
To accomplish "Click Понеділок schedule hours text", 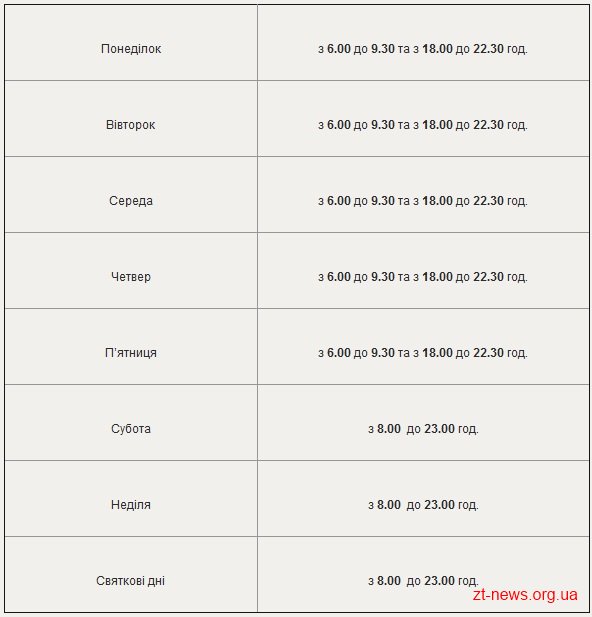I will [x=423, y=49].
